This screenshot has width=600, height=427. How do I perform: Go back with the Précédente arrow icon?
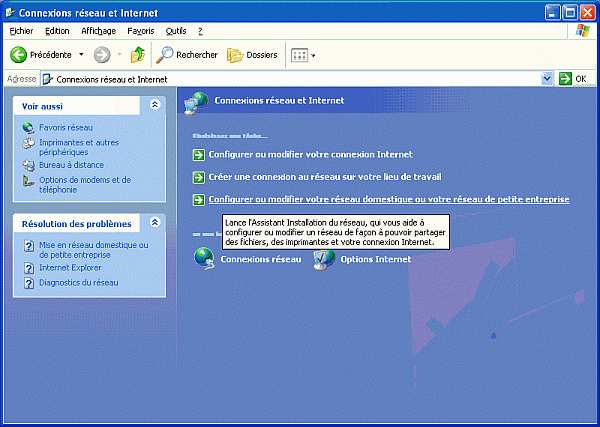(18, 55)
